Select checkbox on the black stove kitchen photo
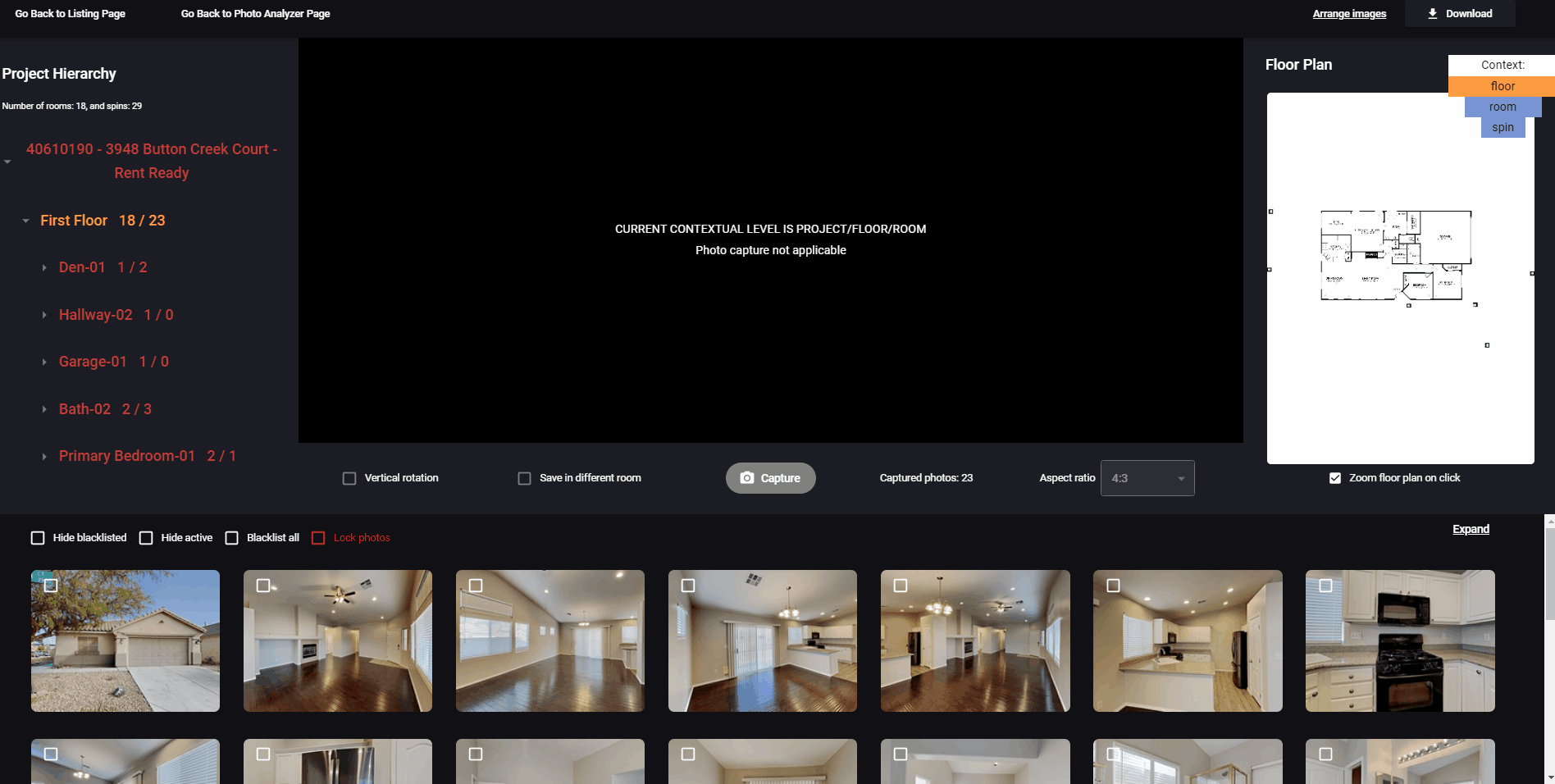1555x784 pixels. (1325, 586)
